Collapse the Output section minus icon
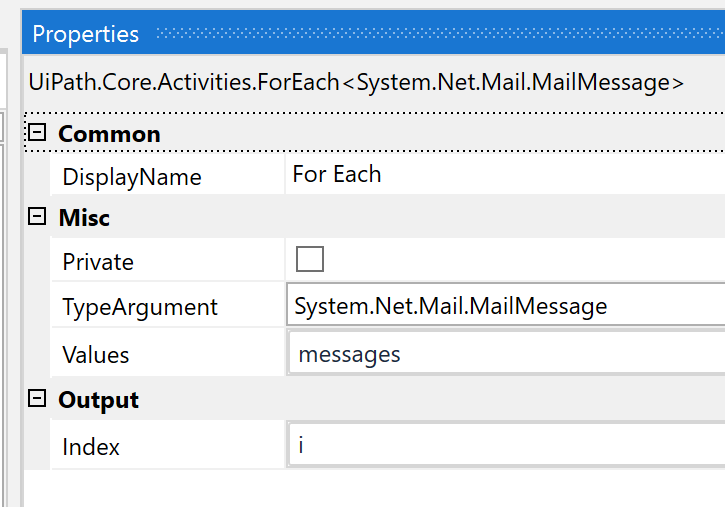725x507 pixels. tap(37, 399)
